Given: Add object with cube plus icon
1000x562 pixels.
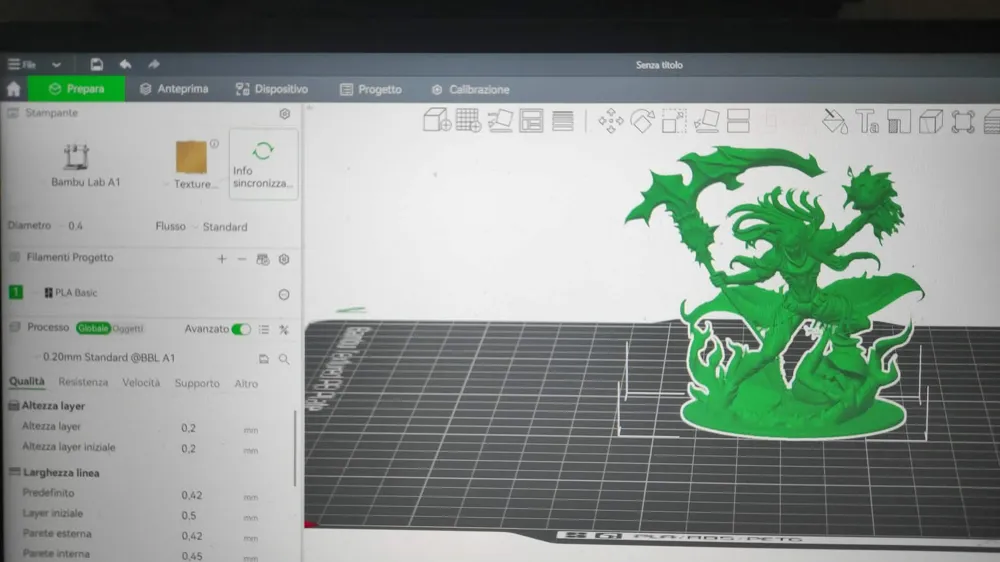Looking at the screenshot, I should click(437, 120).
